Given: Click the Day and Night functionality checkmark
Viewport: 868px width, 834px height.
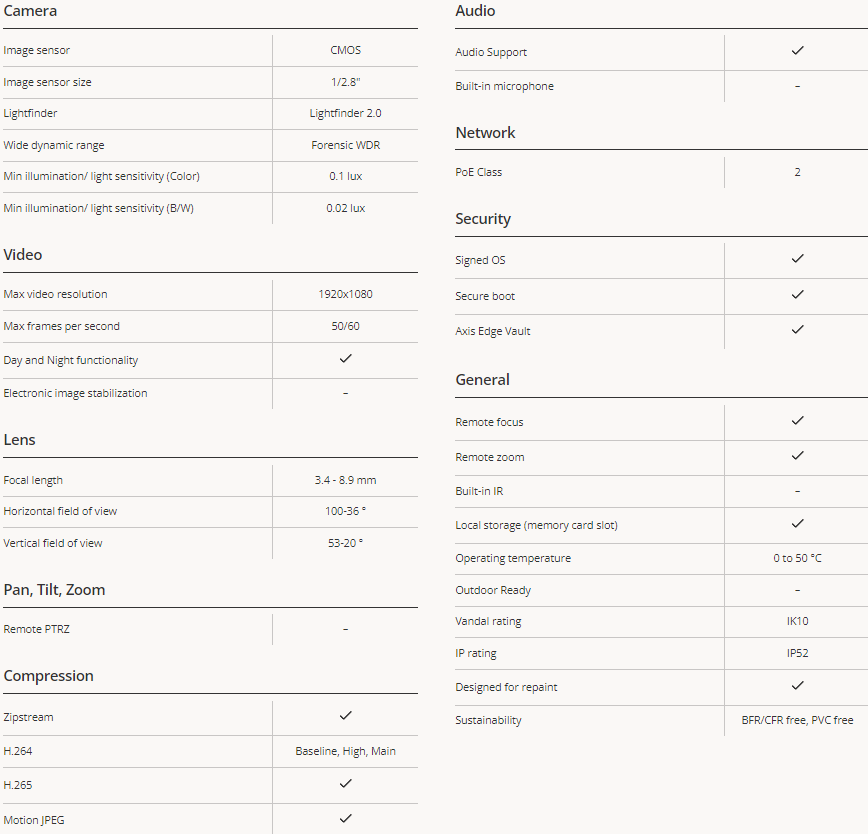Looking at the screenshot, I should click(x=345, y=359).
